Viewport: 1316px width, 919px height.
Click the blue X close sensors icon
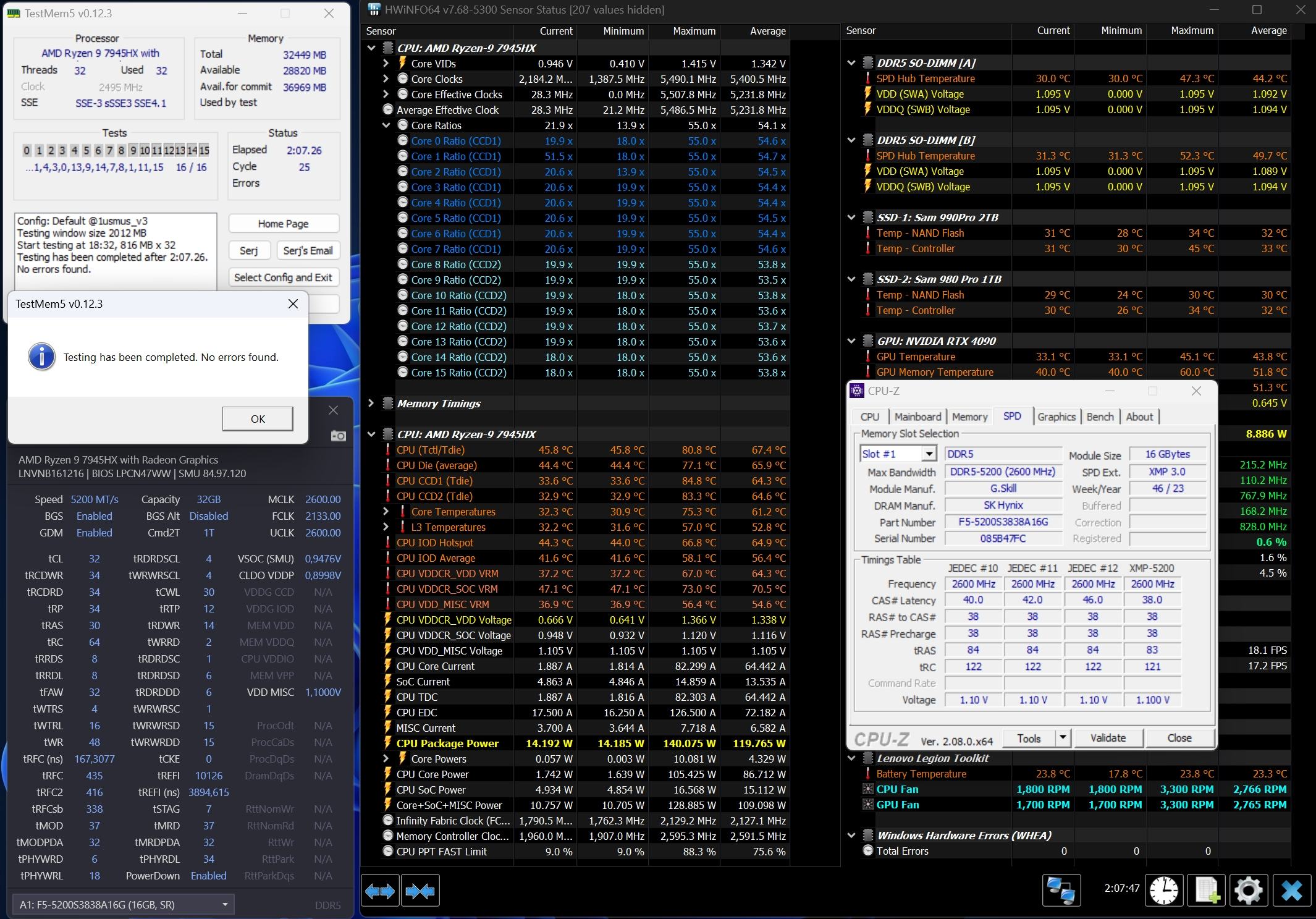[x=1291, y=891]
